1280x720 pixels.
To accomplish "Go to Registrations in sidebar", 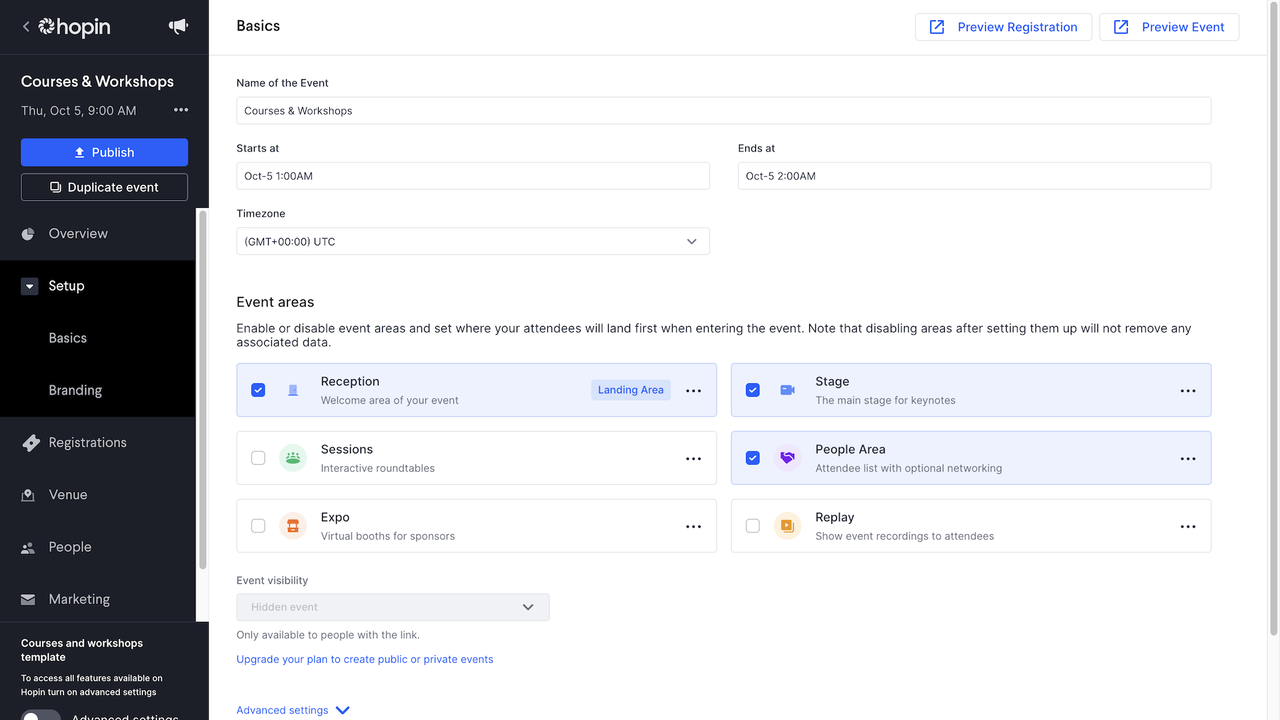I will (x=87, y=443).
